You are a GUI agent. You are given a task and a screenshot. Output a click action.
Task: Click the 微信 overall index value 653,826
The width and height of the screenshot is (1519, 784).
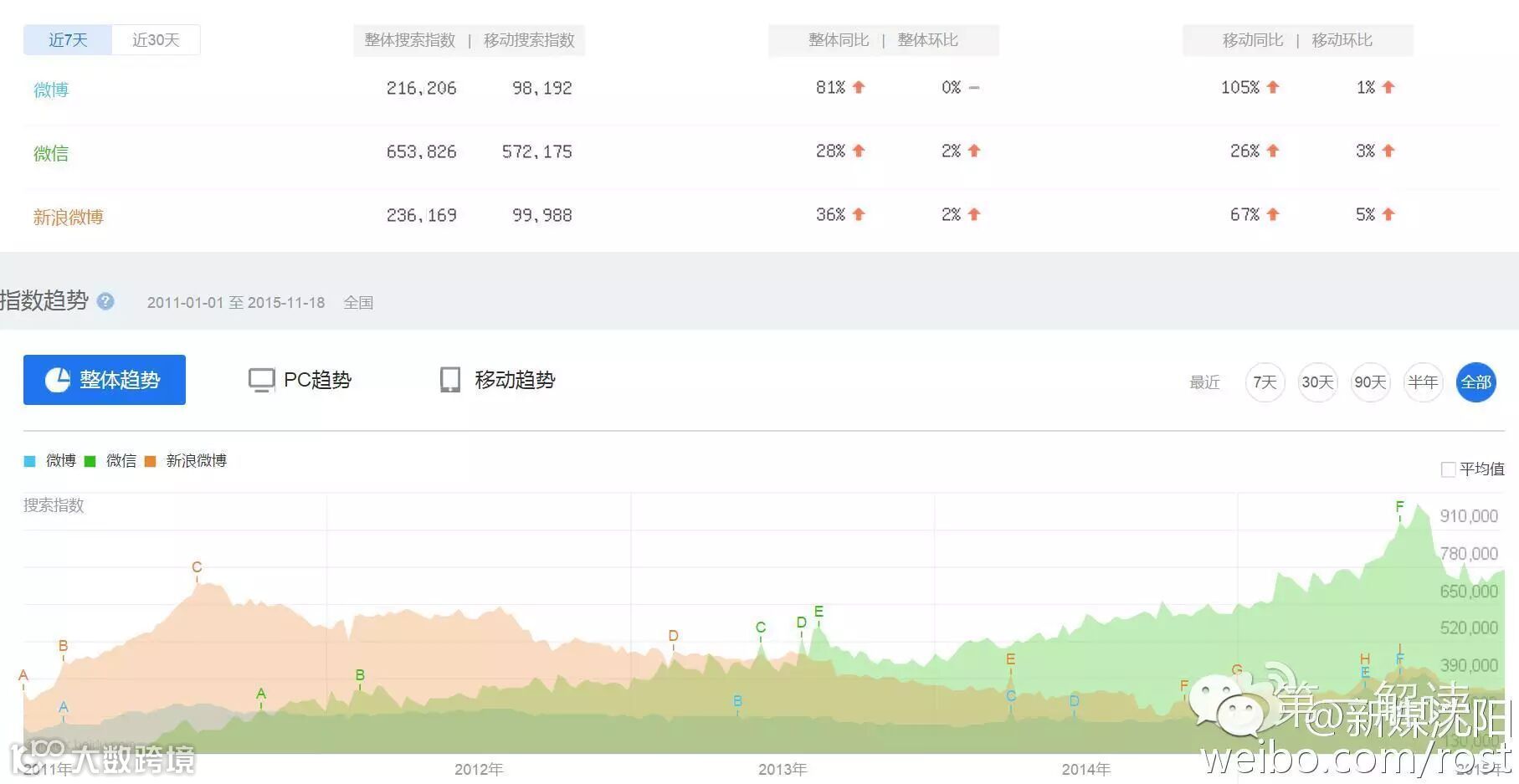pos(422,151)
